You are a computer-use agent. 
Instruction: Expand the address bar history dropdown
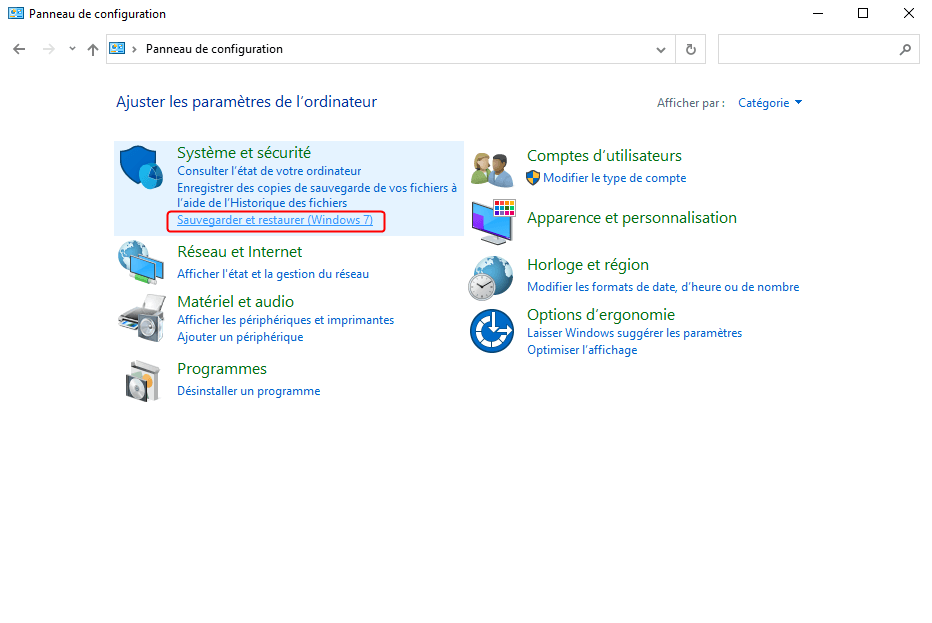(660, 49)
